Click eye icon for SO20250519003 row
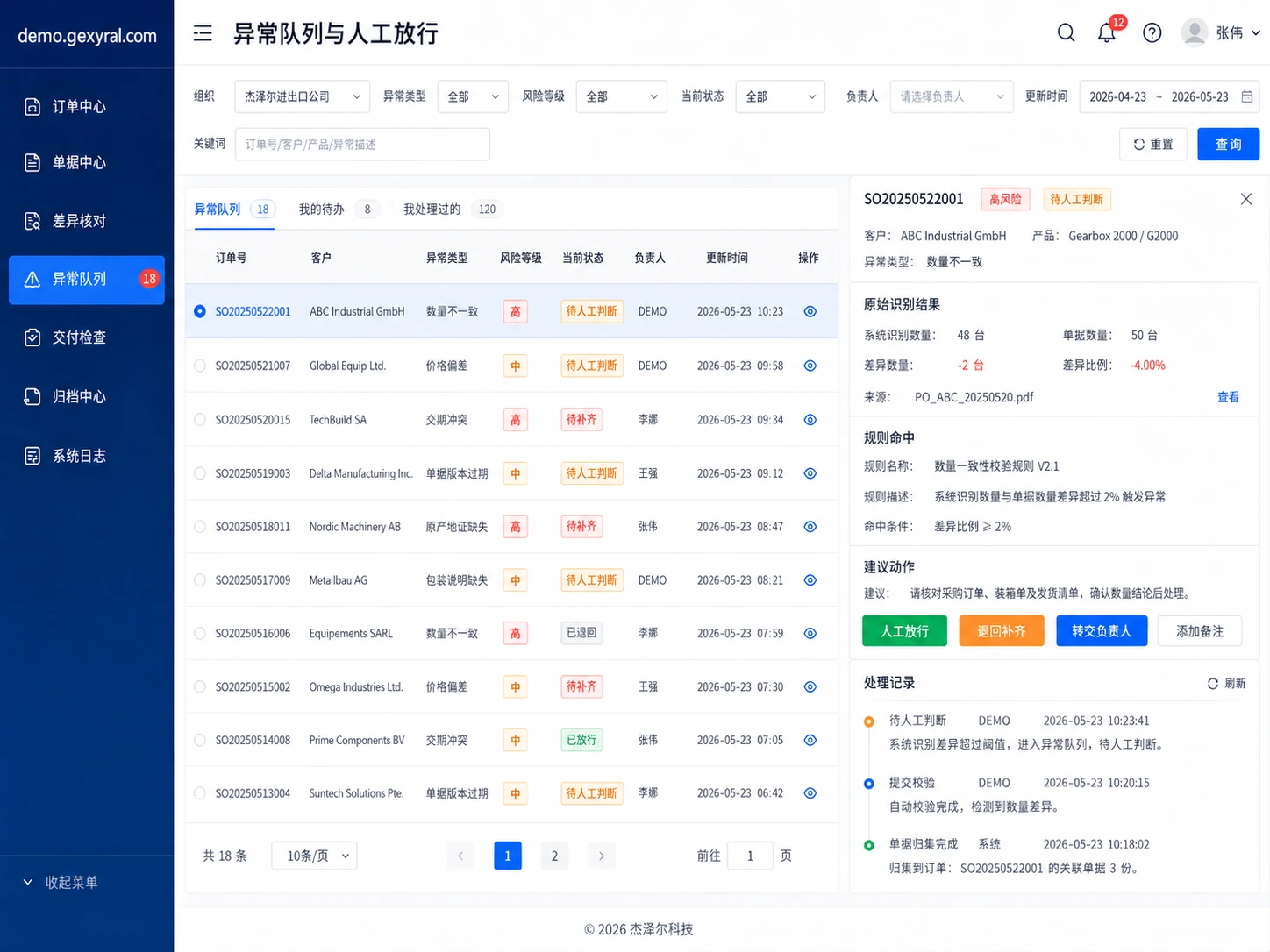1270x952 pixels. tap(810, 473)
